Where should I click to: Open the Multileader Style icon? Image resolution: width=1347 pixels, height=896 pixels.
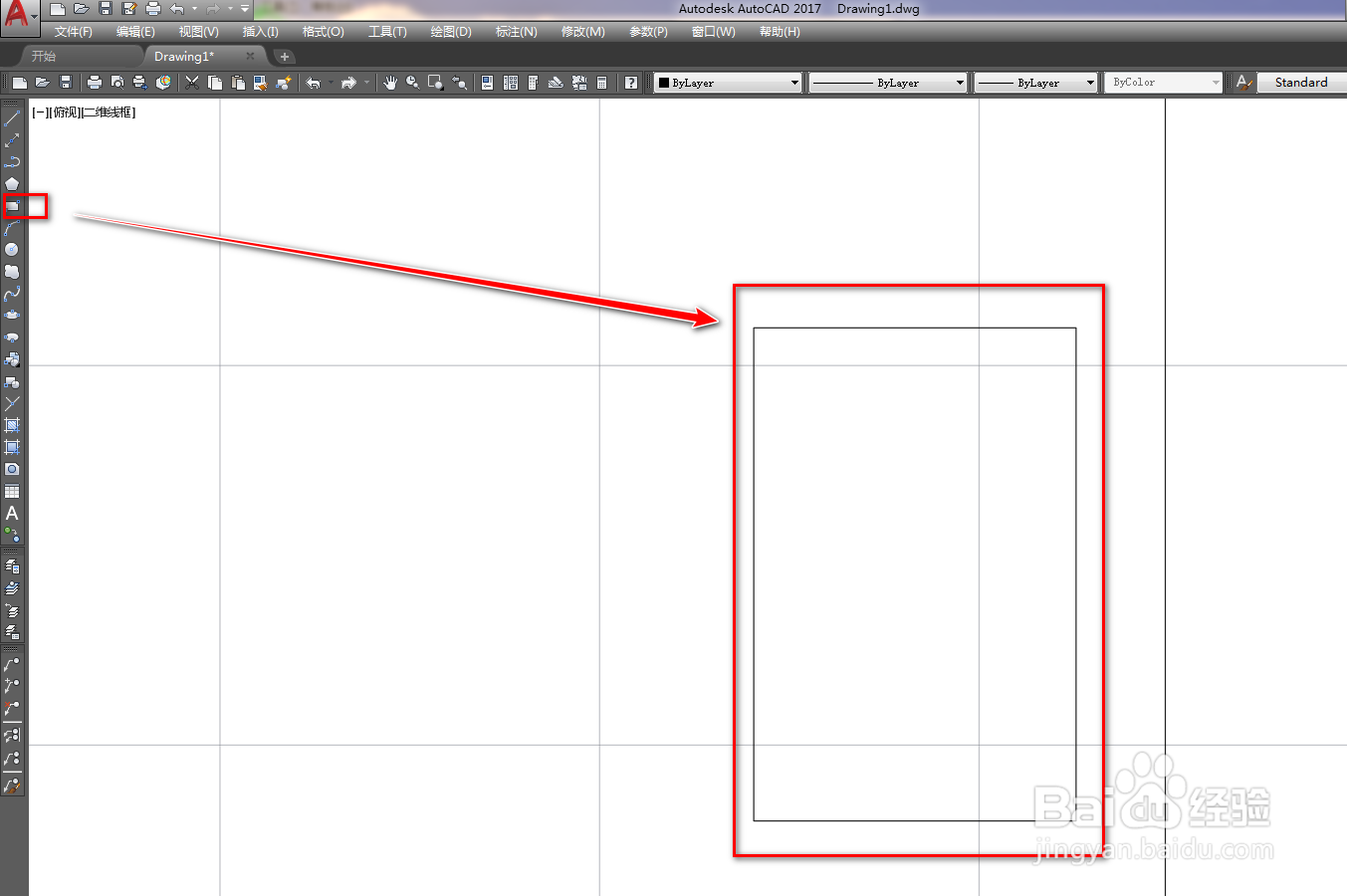(12, 785)
